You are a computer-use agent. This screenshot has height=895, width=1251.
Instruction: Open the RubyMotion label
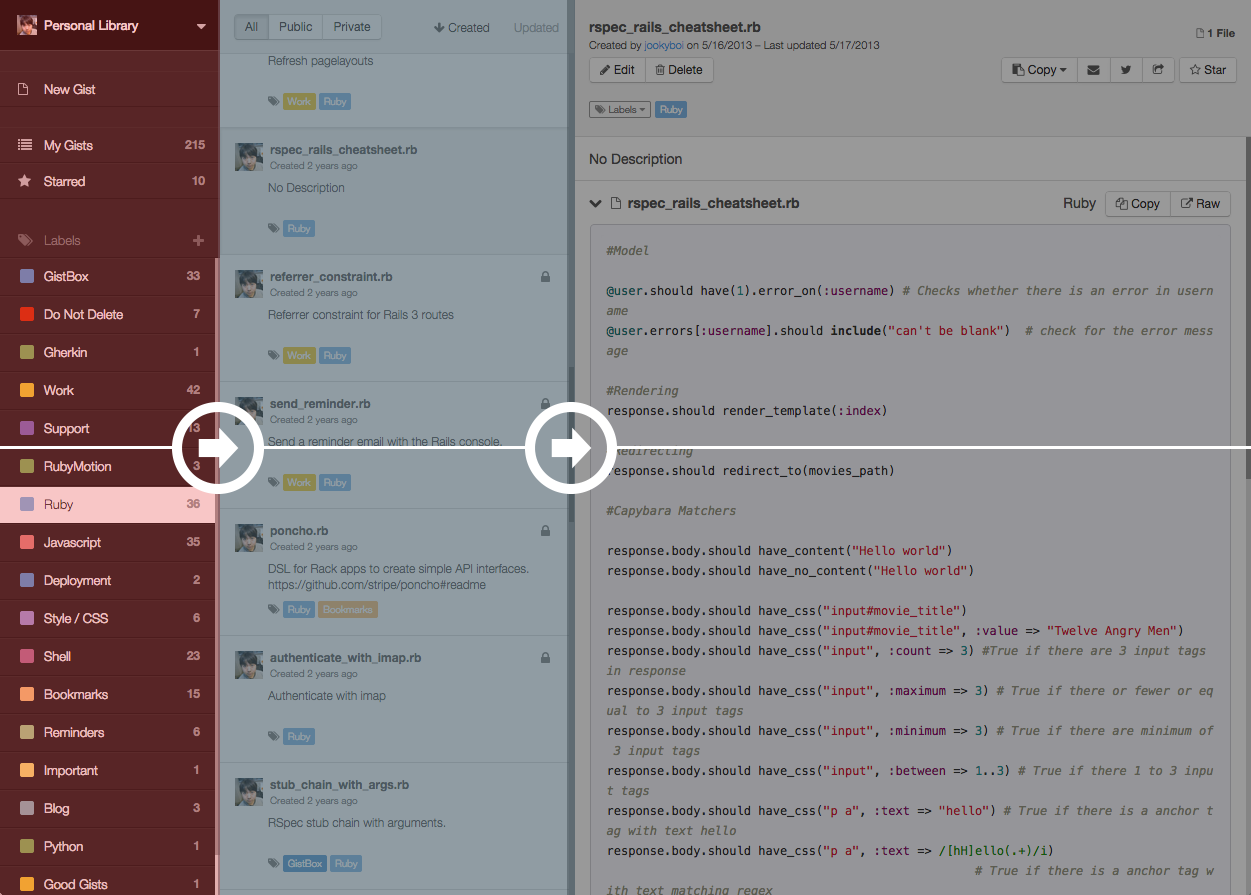point(107,466)
